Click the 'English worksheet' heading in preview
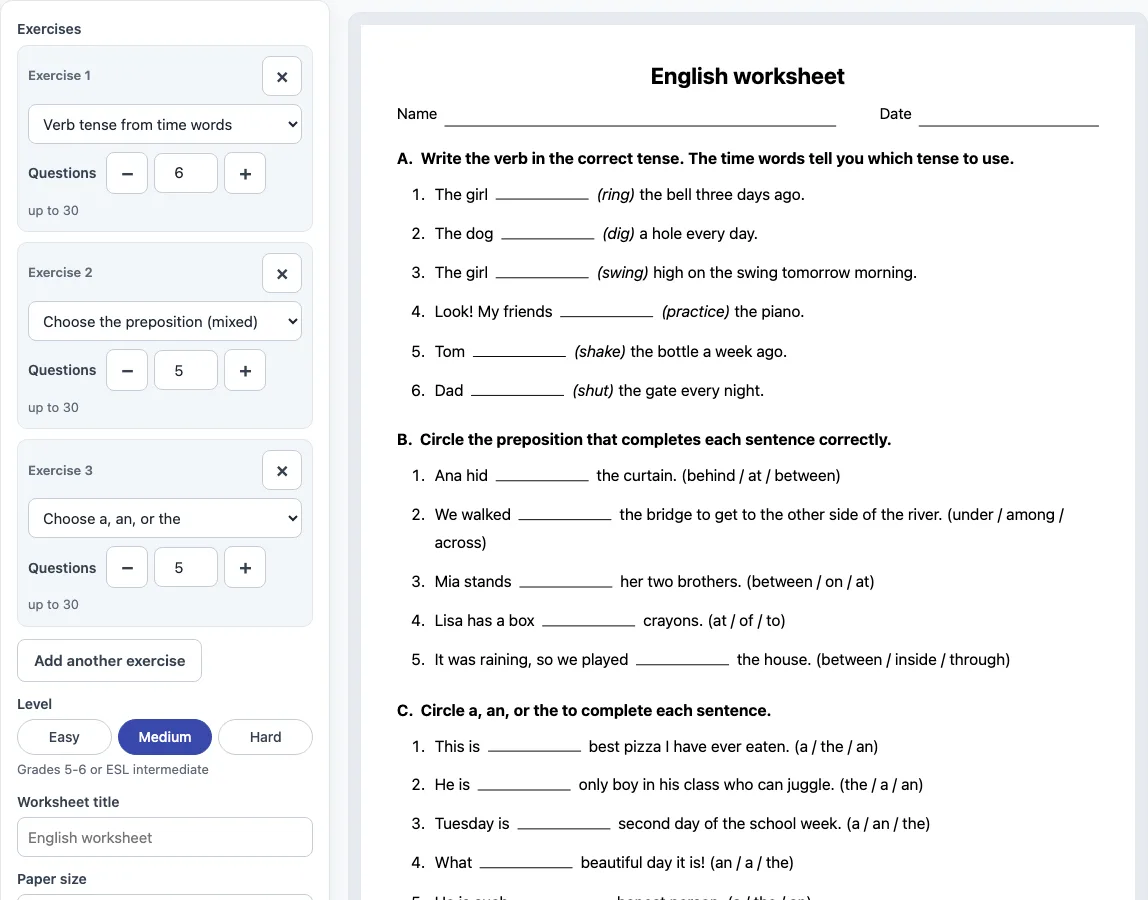 click(x=748, y=76)
